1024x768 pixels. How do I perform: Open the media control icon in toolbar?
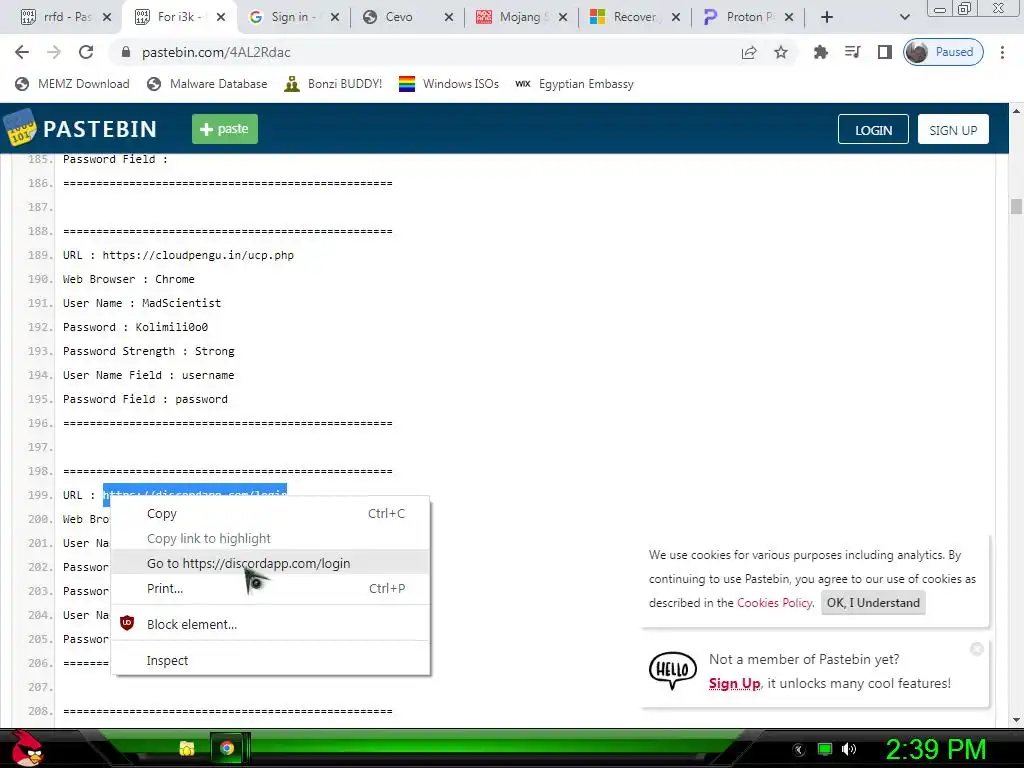click(x=852, y=52)
